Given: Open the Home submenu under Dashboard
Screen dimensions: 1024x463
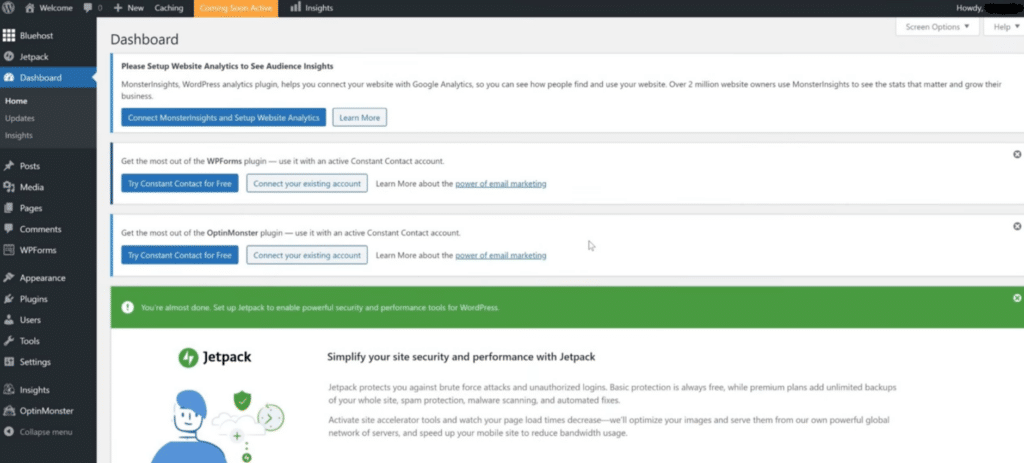Looking at the screenshot, I should (x=16, y=101).
